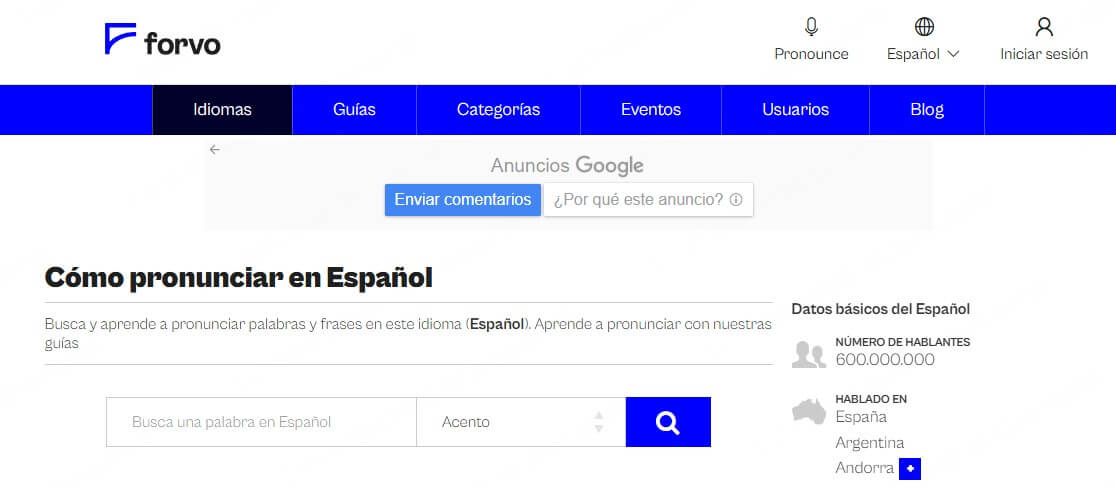The width and height of the screenshot is (1116, 487).
Task: Click the NÚMERO DE HABLANTES label
Action: 902,342
